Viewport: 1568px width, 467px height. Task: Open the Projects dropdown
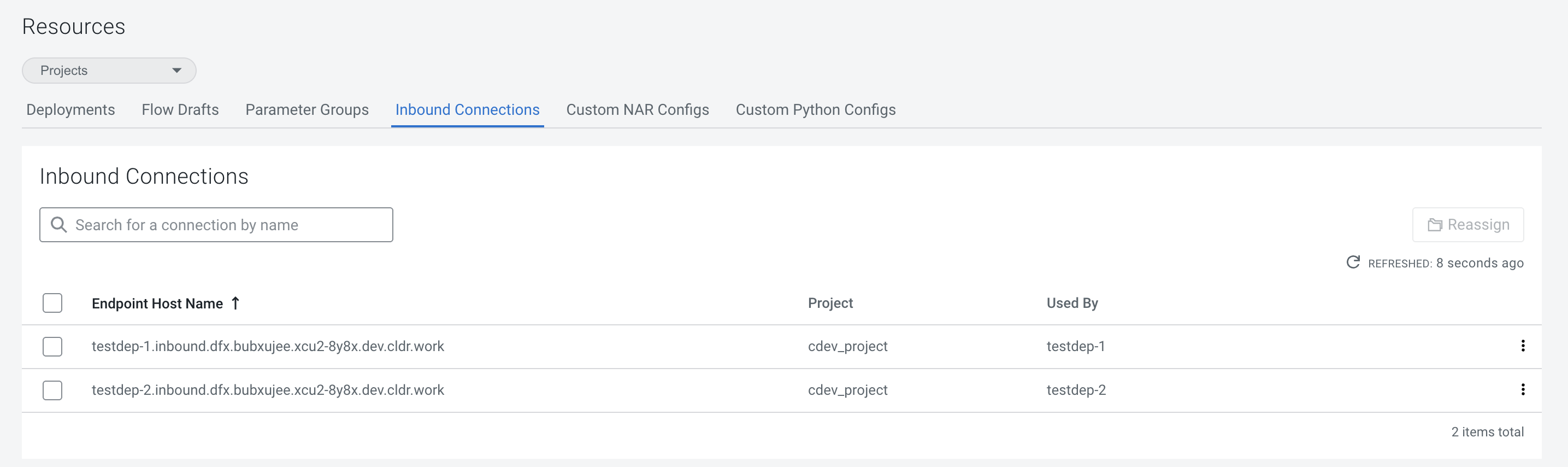[108, 71]
